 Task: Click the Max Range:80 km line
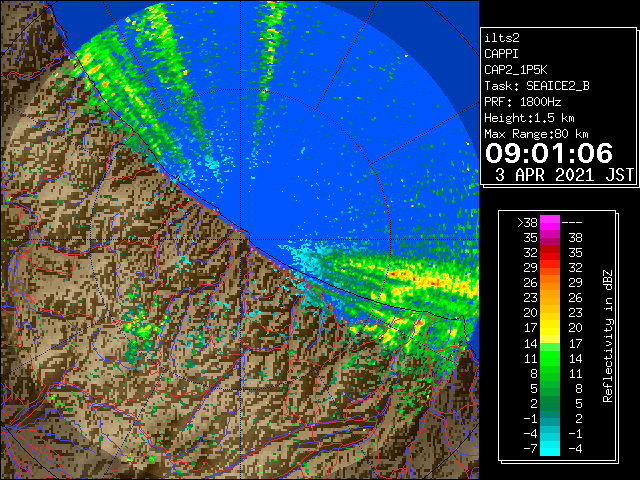click(x=536, y=134)
